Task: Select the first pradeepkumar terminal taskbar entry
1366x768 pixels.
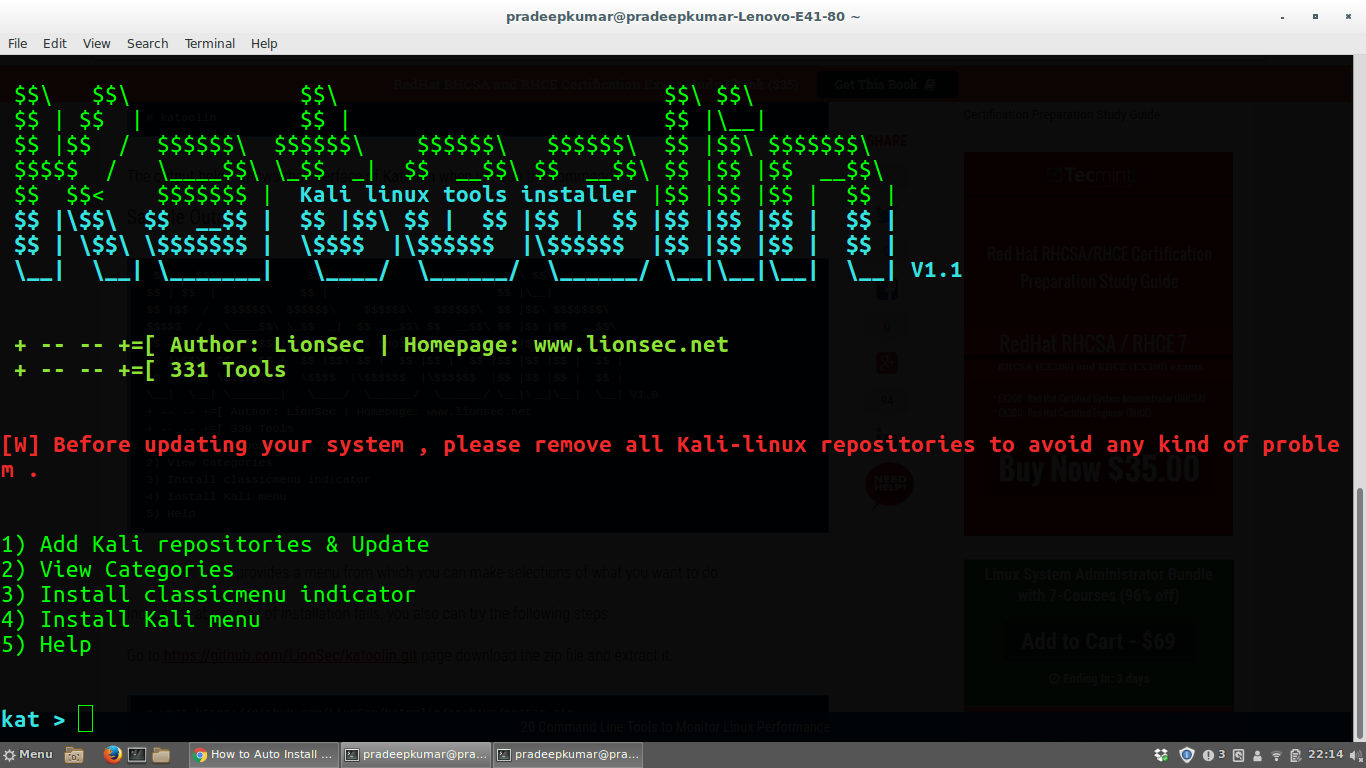Action: click(416, 754)
